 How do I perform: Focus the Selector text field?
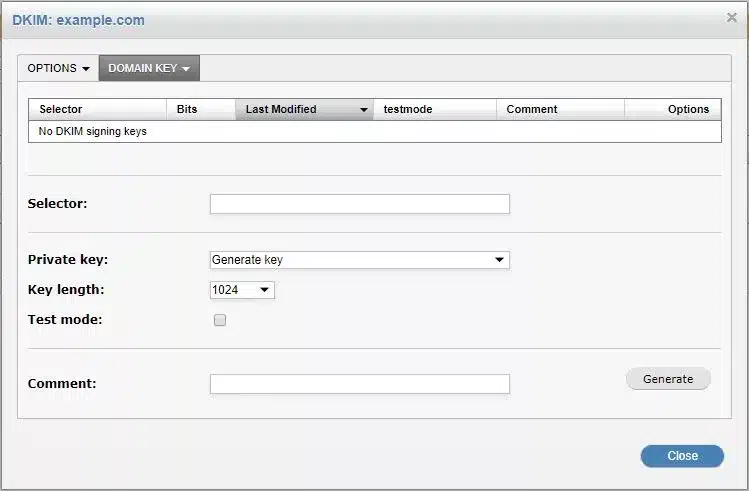pyautogui.click(x=359, y=204)
